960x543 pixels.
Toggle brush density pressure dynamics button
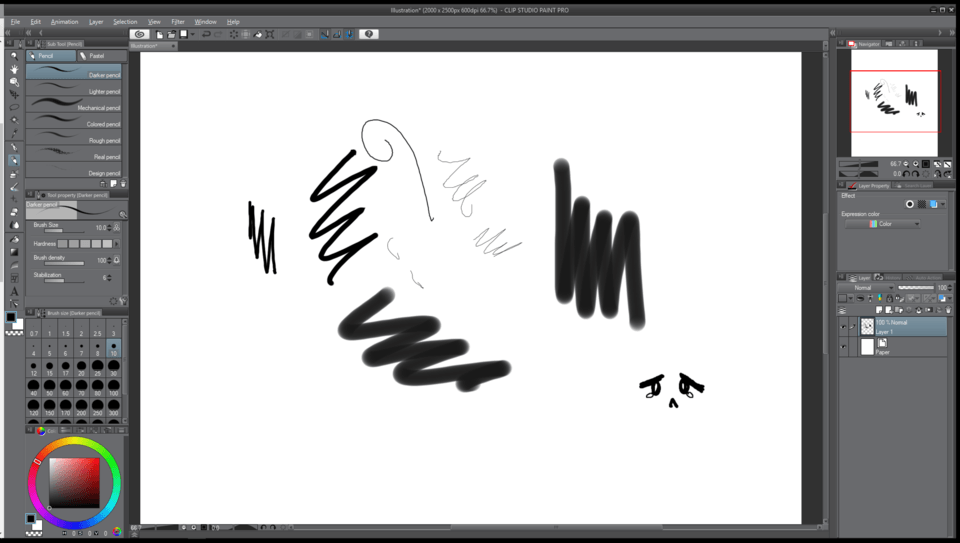(x=116, y=260)
